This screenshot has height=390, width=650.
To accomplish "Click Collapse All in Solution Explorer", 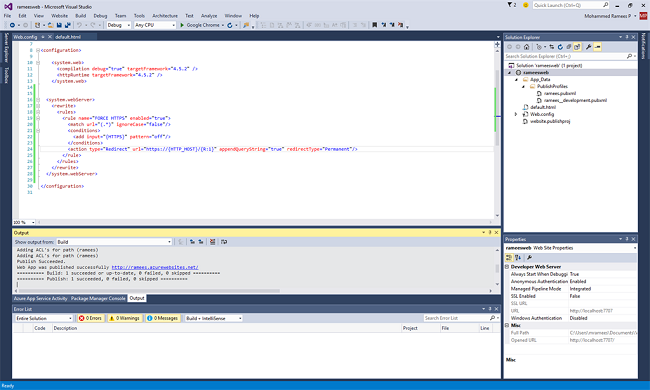I will click(569, 47).
